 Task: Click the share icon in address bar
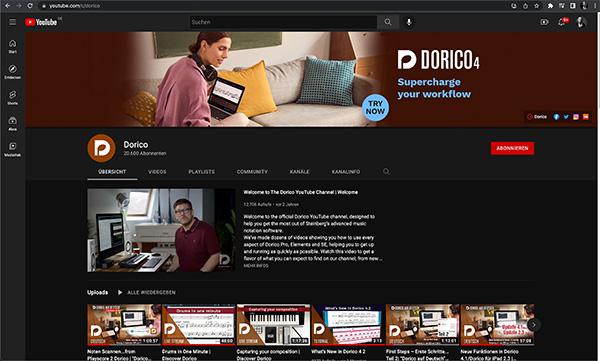coord(525,6)
